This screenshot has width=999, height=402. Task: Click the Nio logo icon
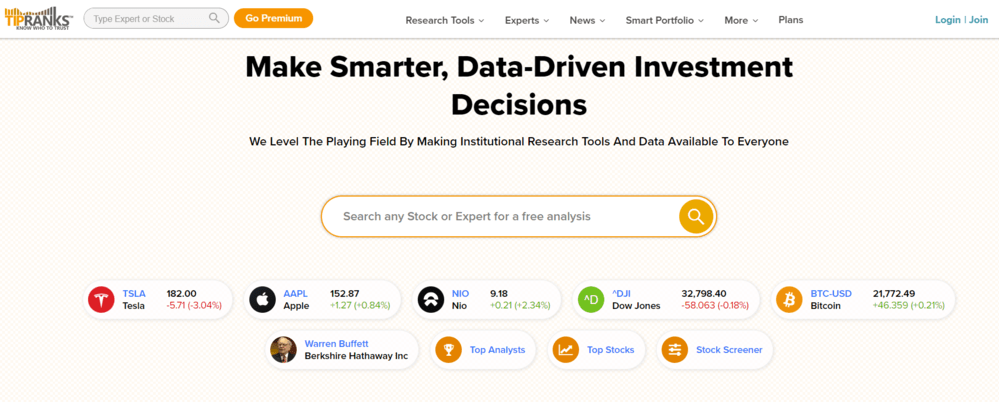click(430, 299)
